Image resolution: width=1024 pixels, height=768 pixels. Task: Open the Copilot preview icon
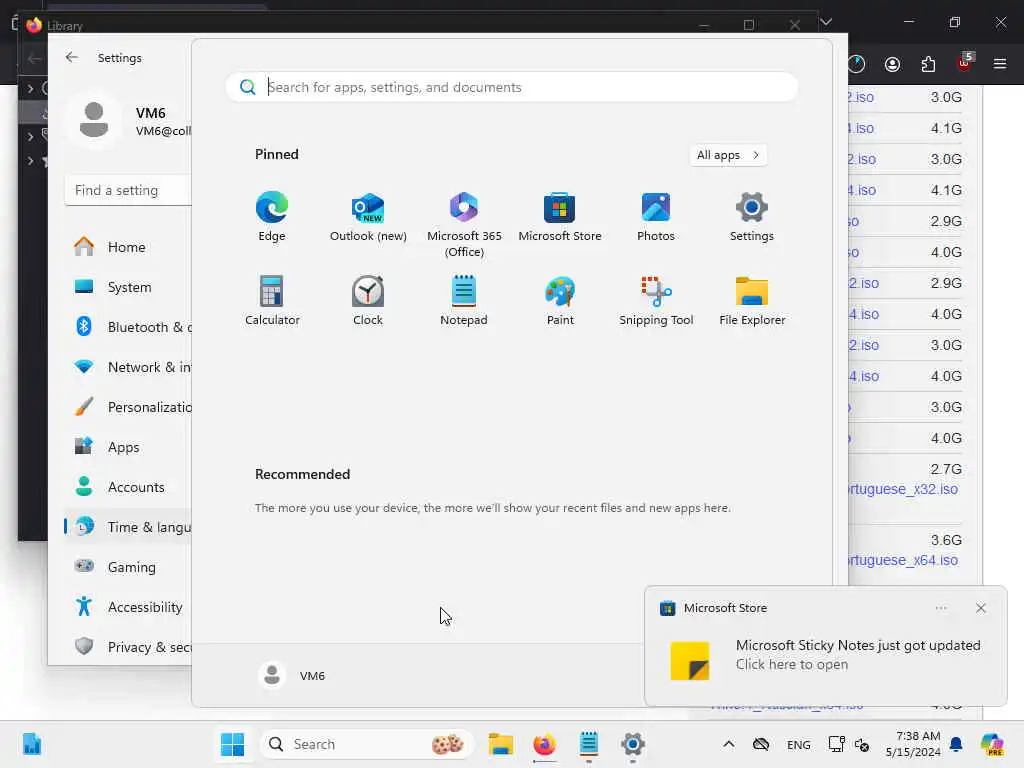click(992, 744)
